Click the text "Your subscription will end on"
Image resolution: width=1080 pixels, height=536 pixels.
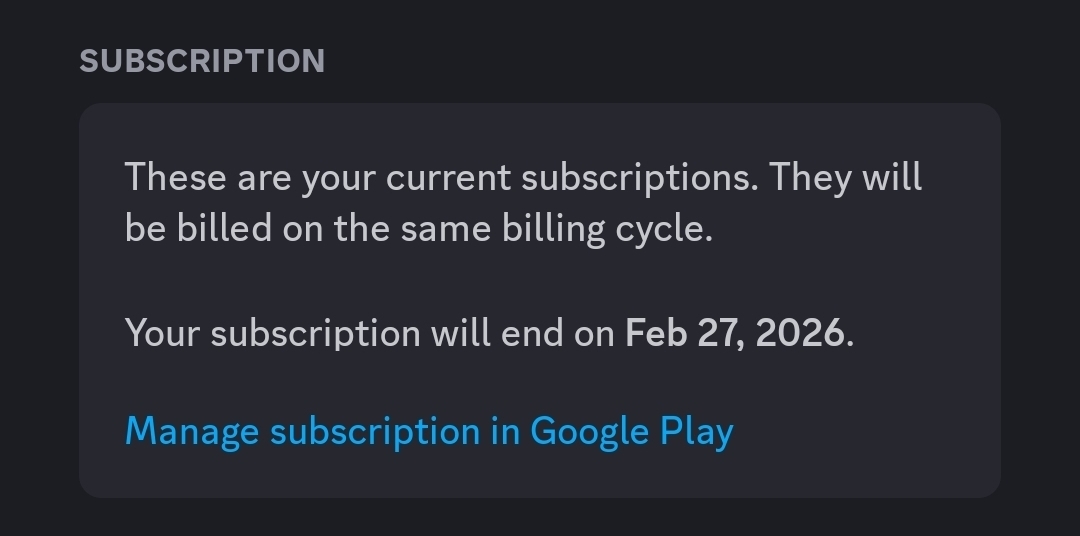pos(369,333)
